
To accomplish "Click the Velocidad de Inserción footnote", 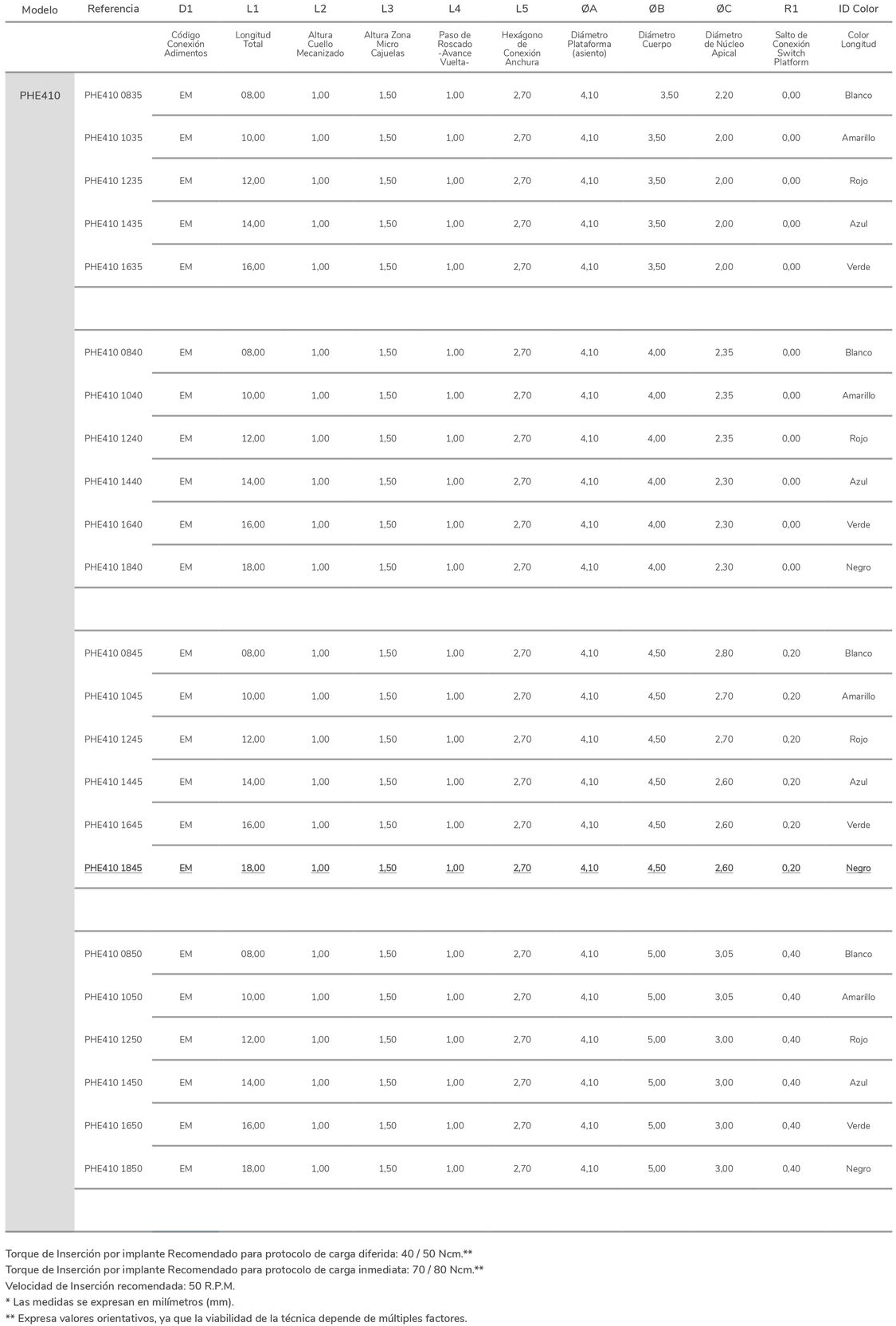I will pyautogui.click(x=120, y=1285).
